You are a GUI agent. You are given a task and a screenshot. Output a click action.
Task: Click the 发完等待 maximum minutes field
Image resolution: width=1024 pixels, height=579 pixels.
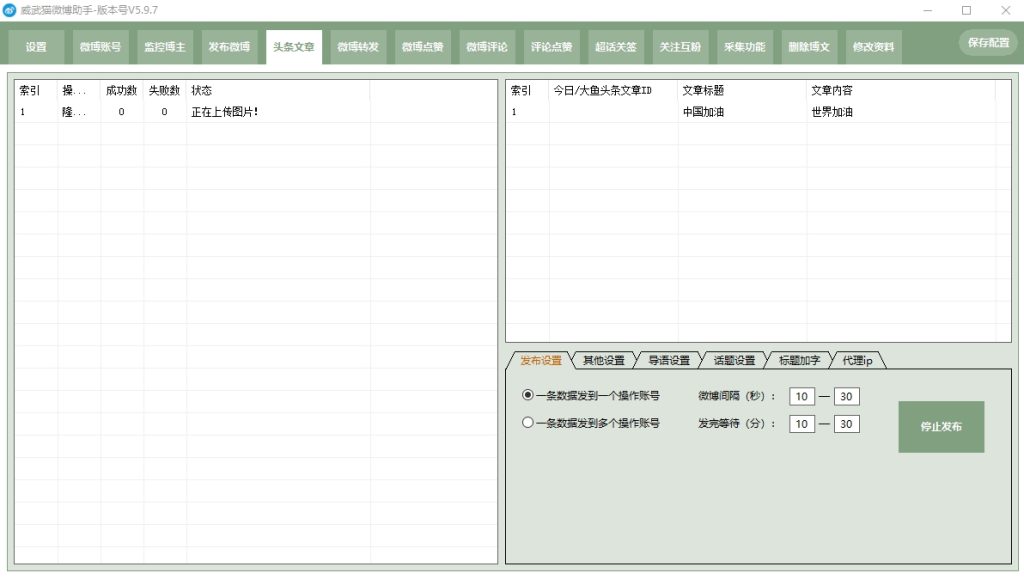coord(847,424)
